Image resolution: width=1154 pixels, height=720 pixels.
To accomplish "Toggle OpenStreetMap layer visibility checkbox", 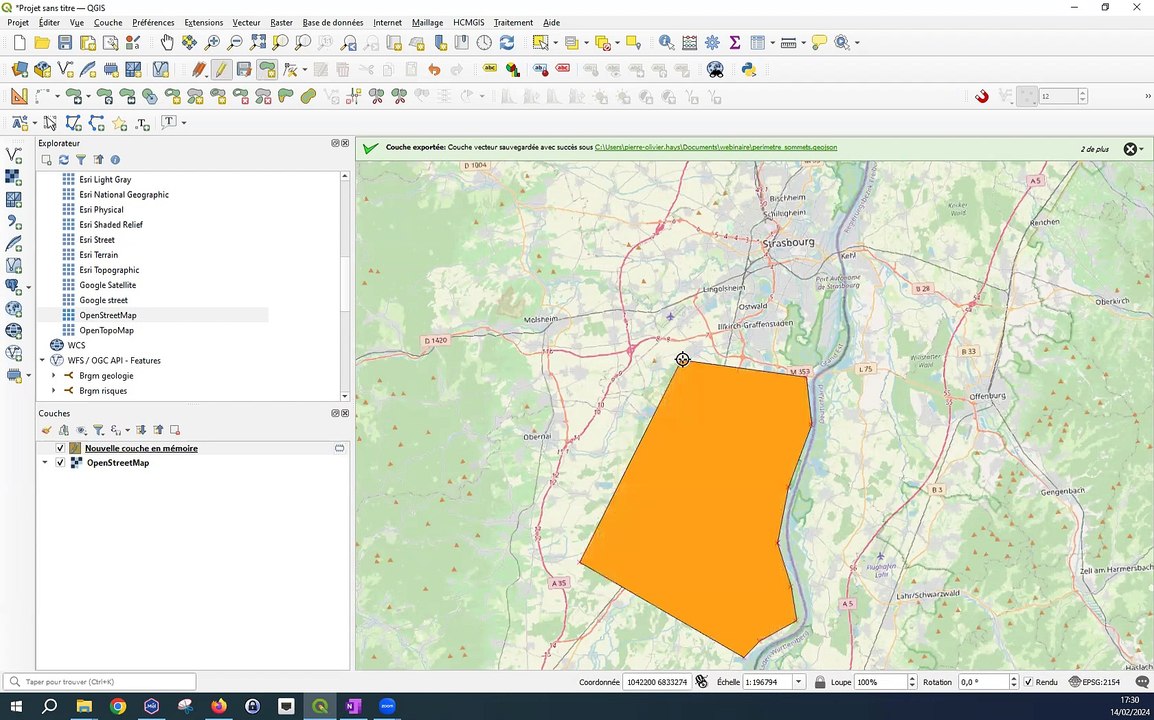I will (x=61, y=463).
